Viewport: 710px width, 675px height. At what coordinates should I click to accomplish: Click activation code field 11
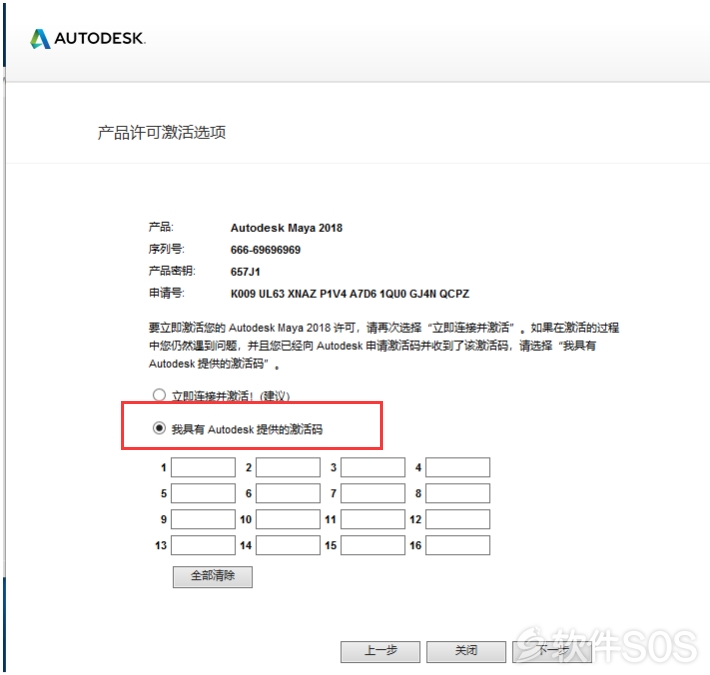pyautogui.click(x=373, y=519)
